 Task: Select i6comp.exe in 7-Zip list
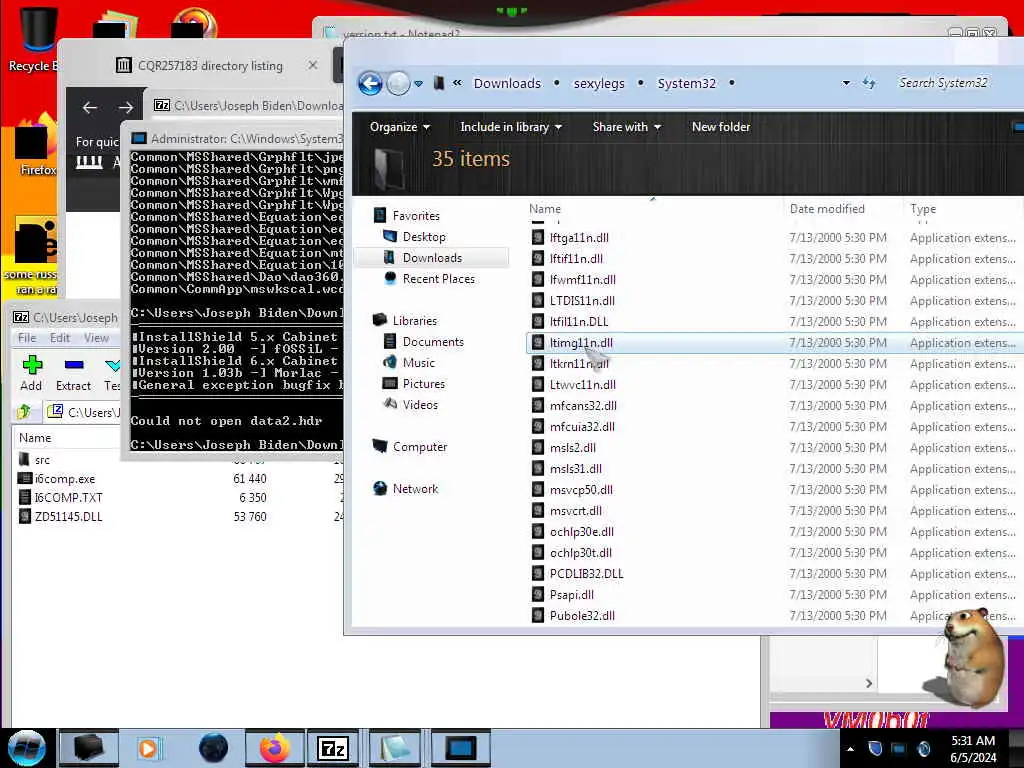coord(65,479)
